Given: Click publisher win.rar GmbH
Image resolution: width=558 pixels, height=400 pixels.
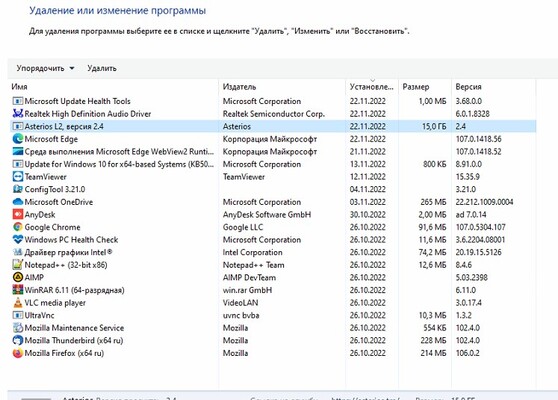Looking at the screenshot, I should (247, 290).
